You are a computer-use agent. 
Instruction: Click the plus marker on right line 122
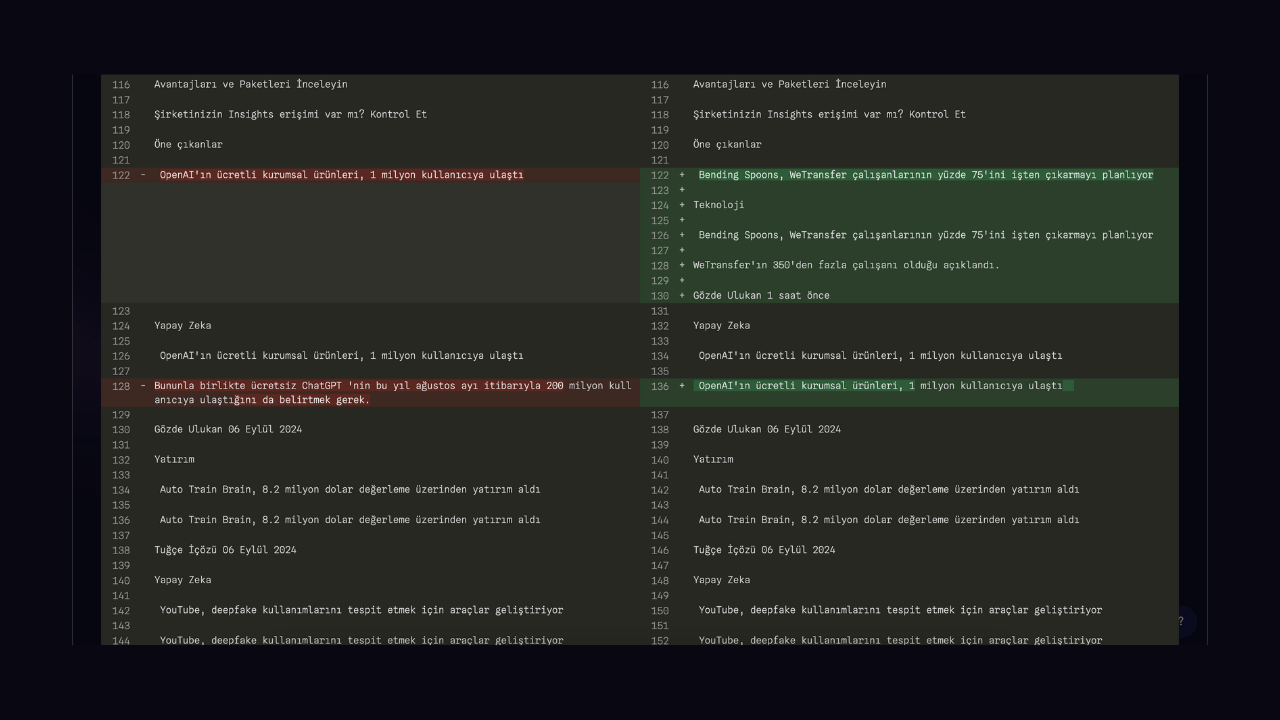[682, 175]
